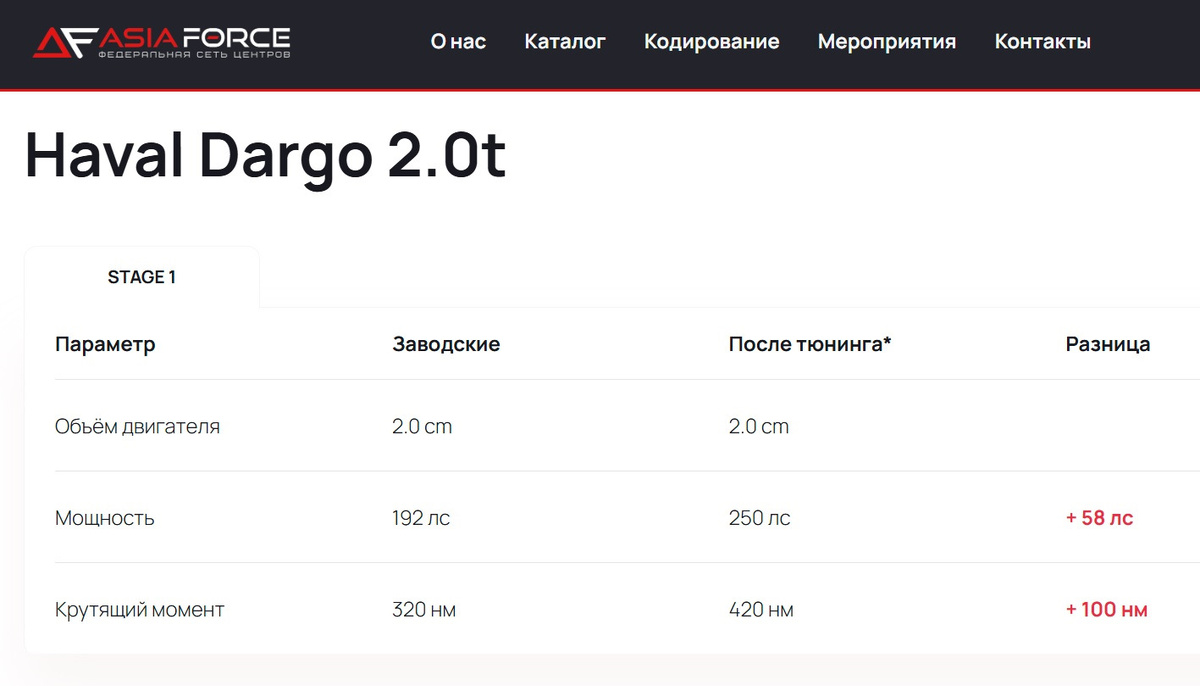Click the 320 нм factory value
The image size is (1200, 686).
pos(424,610)
